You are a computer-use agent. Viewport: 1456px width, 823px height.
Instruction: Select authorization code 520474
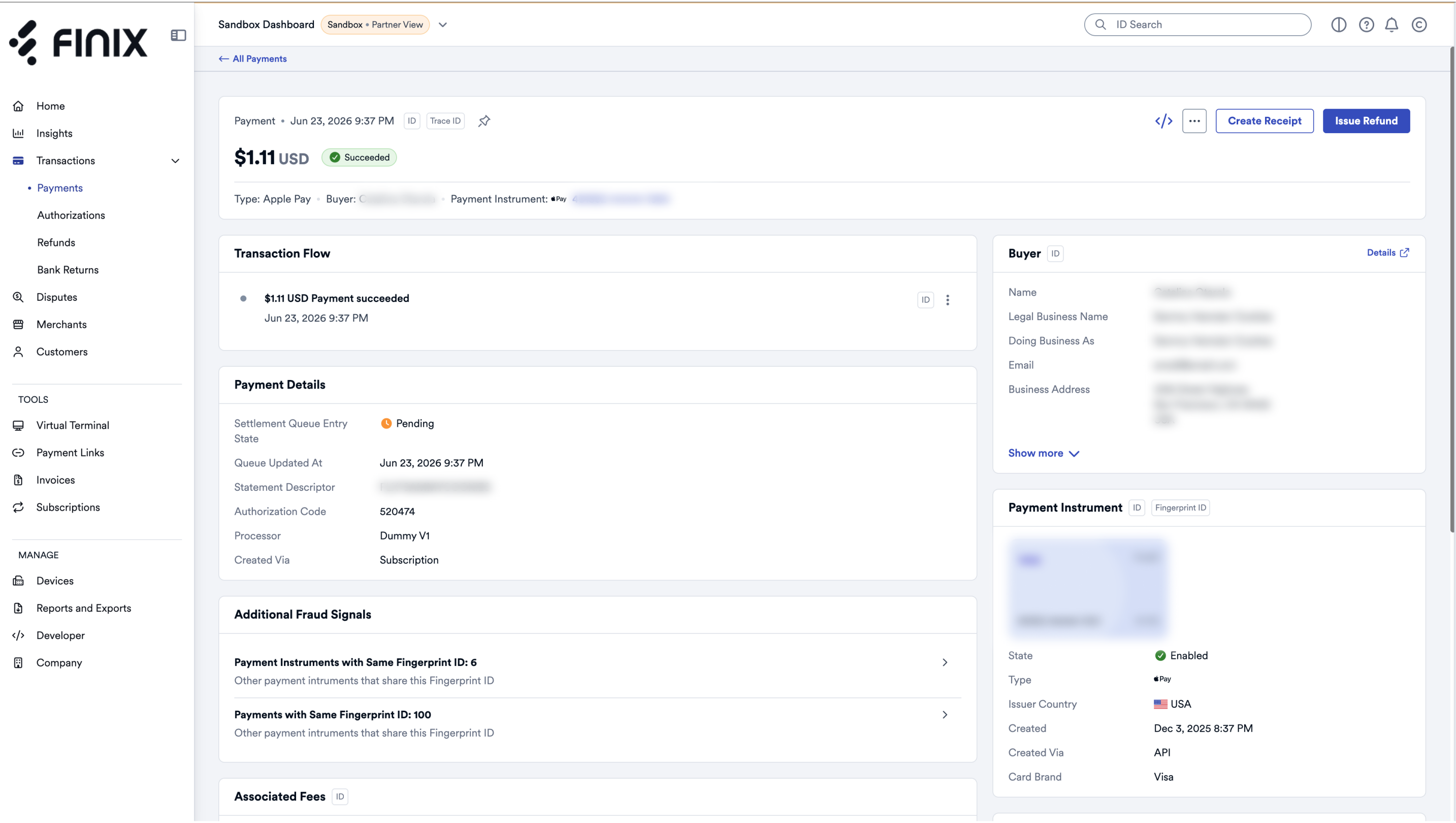tap(397, 512)
